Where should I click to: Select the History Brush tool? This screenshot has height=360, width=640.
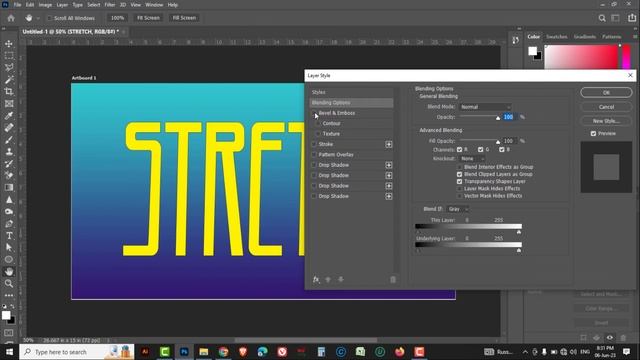tap(9, 164)
